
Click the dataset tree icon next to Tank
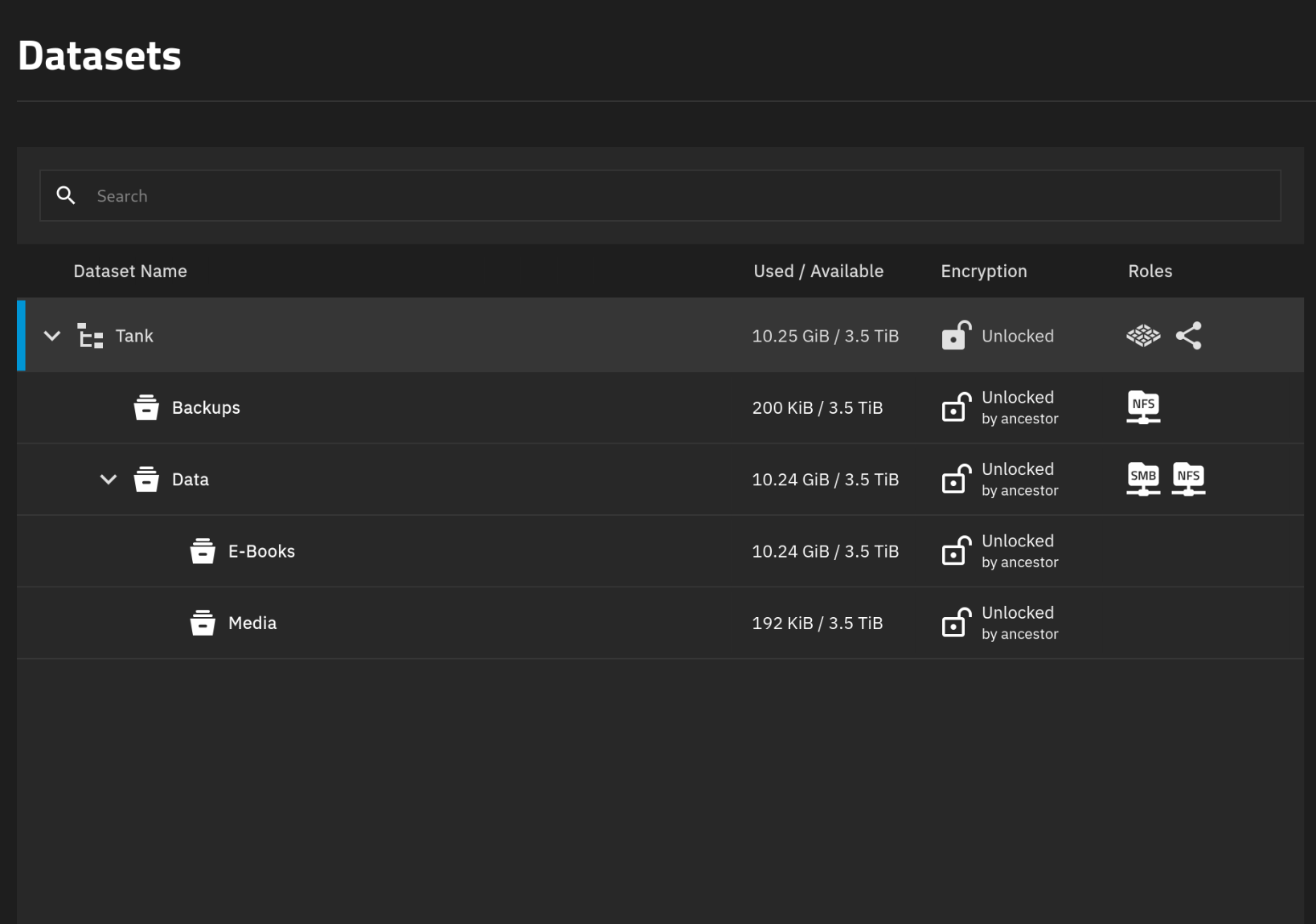[x=89, y=335]
